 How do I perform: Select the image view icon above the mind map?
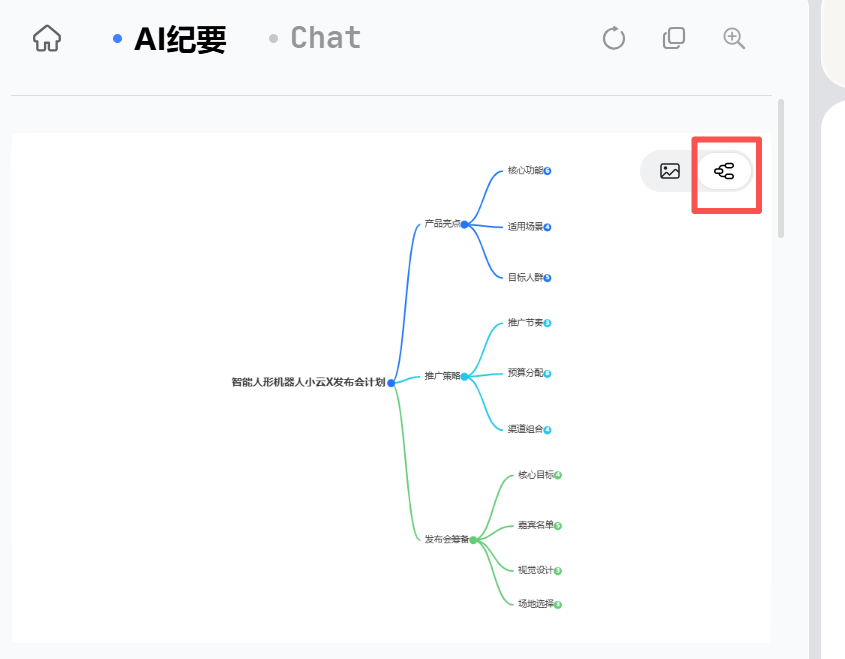668,171
